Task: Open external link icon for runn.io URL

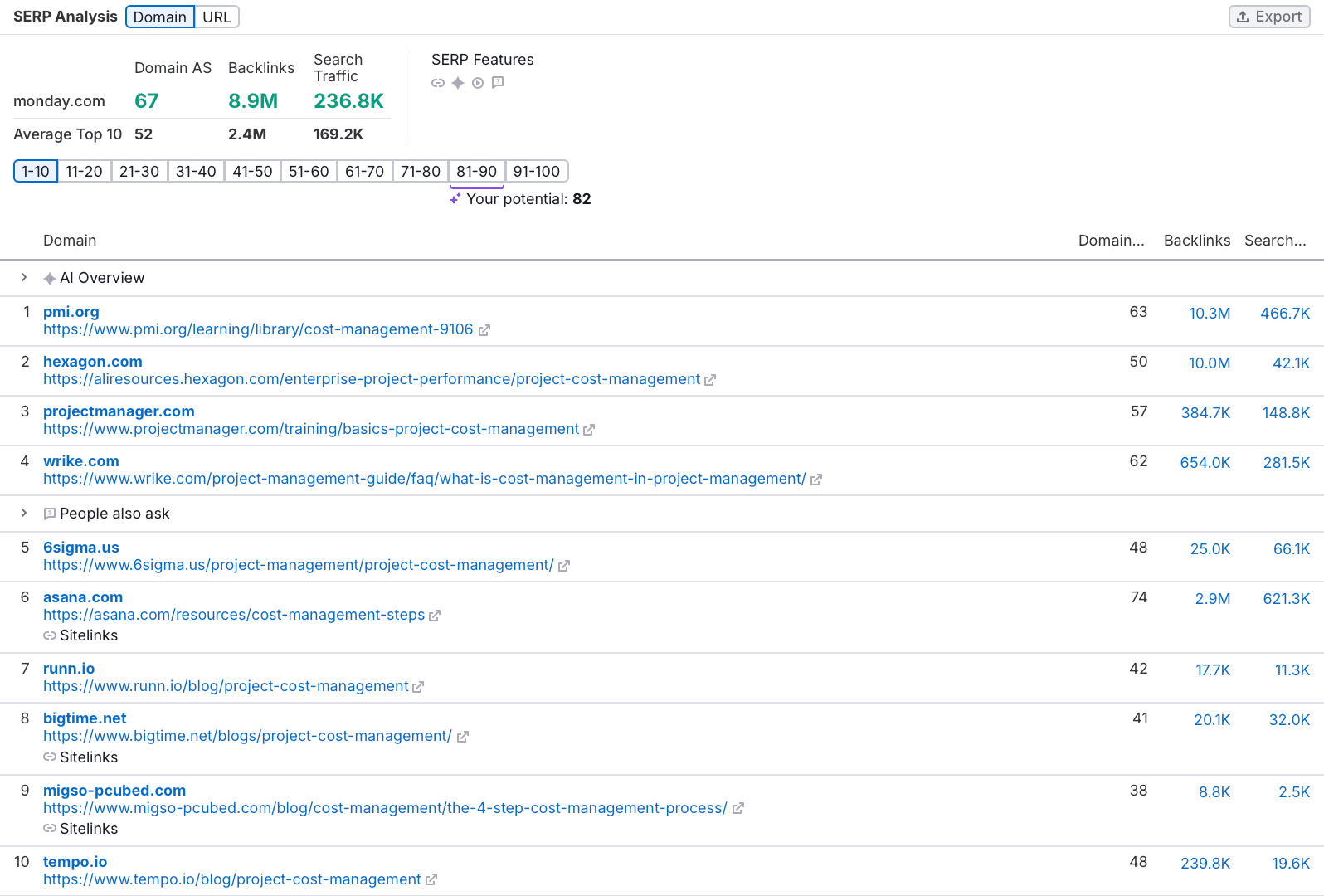Action: click(418, 687)
